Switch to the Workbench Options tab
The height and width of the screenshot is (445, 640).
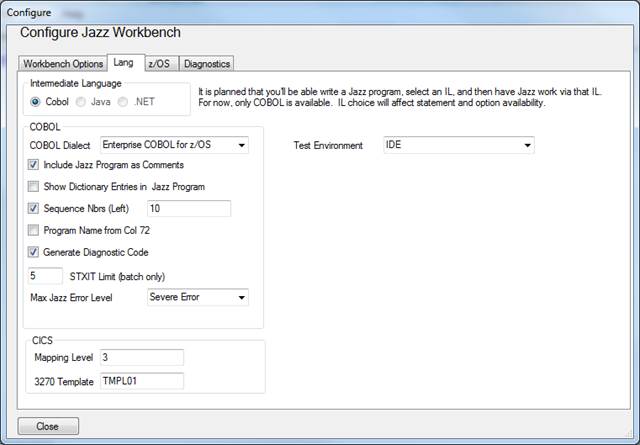[63, 64]
